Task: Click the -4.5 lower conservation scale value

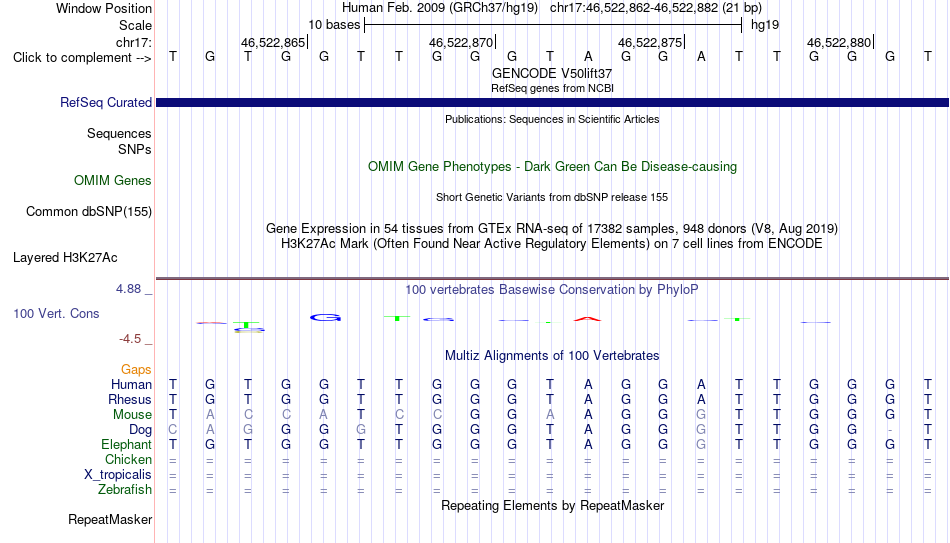Action: (x=130, y=339)
